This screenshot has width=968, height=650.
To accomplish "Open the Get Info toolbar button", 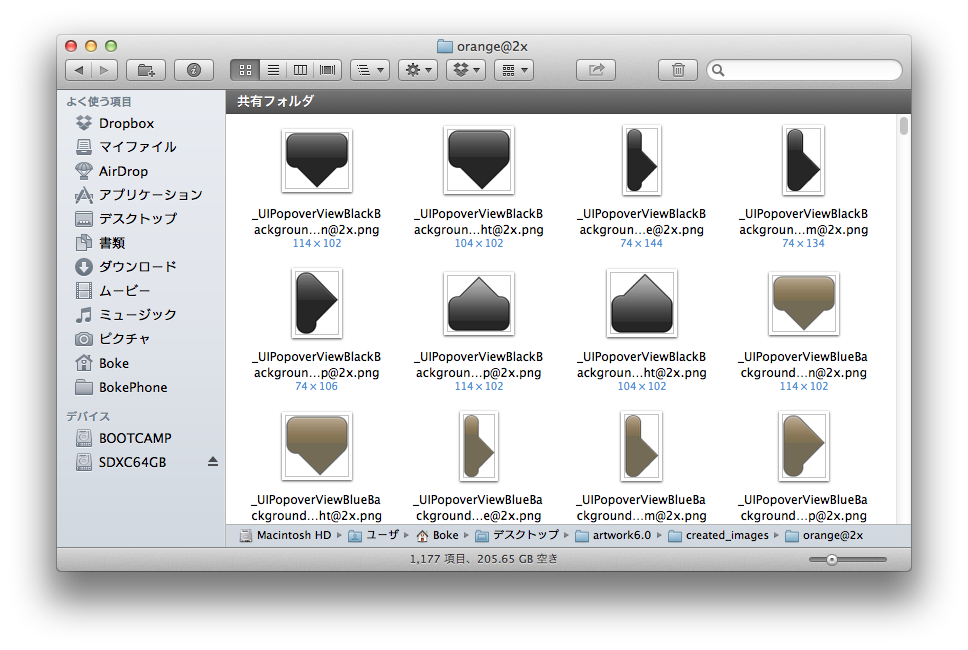I will click(x=194, y=70).
